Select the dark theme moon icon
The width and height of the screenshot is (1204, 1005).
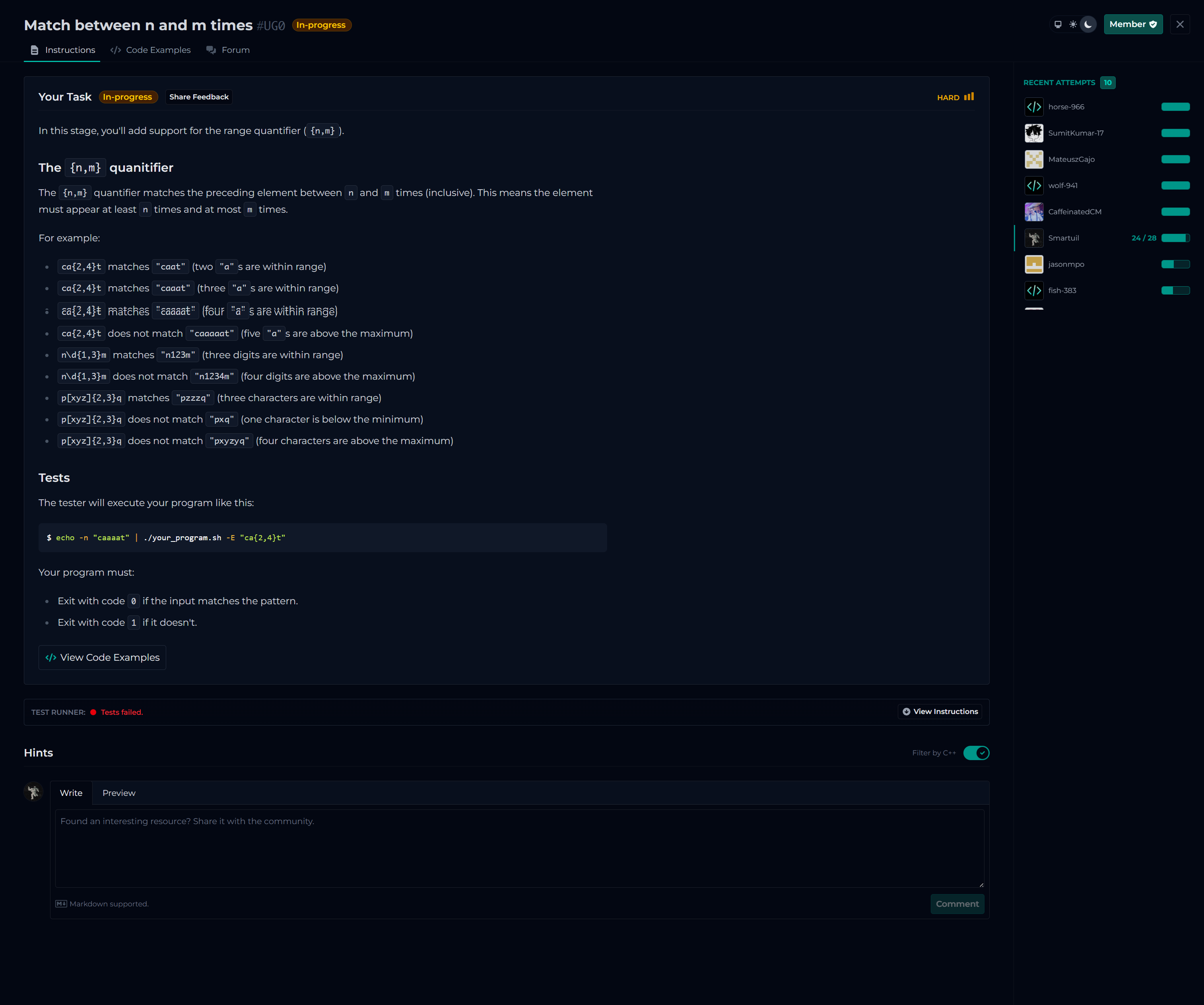1087,25
